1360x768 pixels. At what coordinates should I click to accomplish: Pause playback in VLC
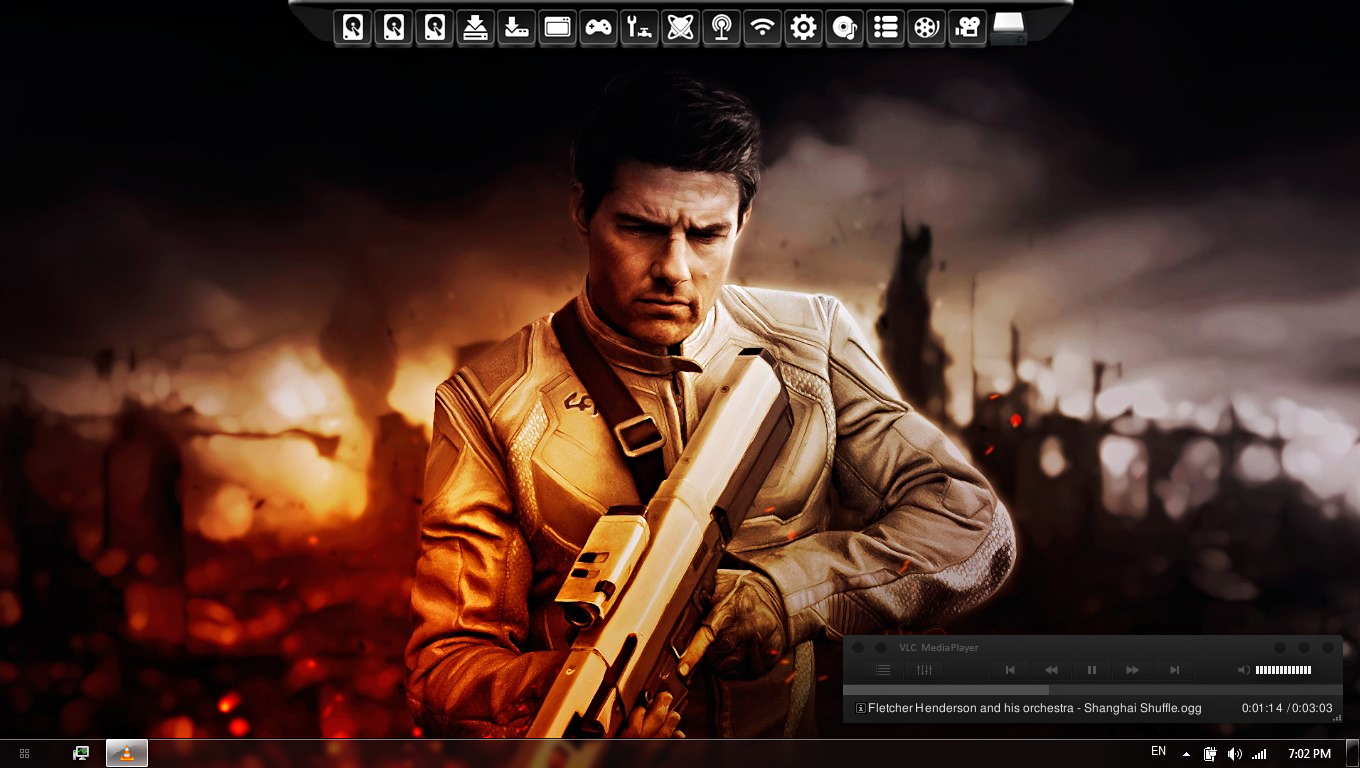[1092, 670]
